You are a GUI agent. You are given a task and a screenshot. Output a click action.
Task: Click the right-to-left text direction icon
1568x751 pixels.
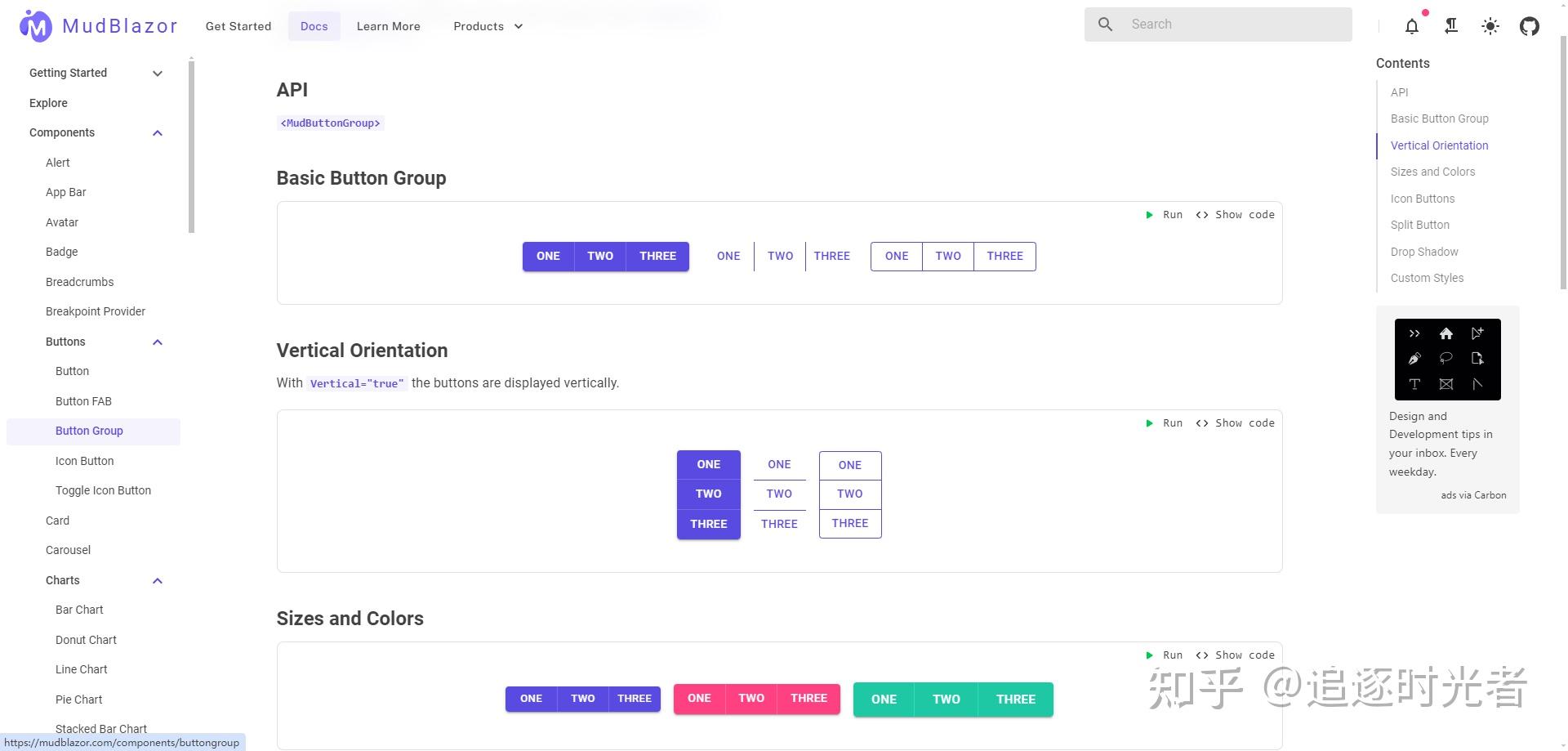(x=1451, y=26)
